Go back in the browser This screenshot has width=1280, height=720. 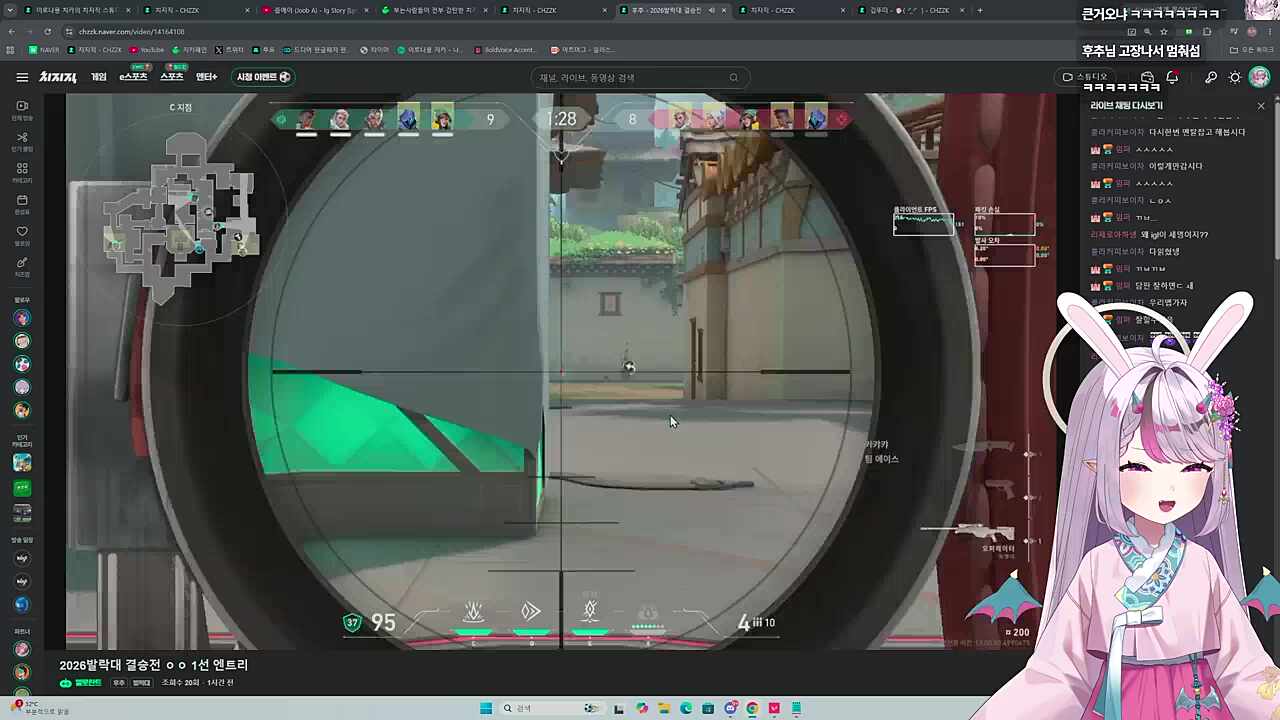[x=12, y=32]
